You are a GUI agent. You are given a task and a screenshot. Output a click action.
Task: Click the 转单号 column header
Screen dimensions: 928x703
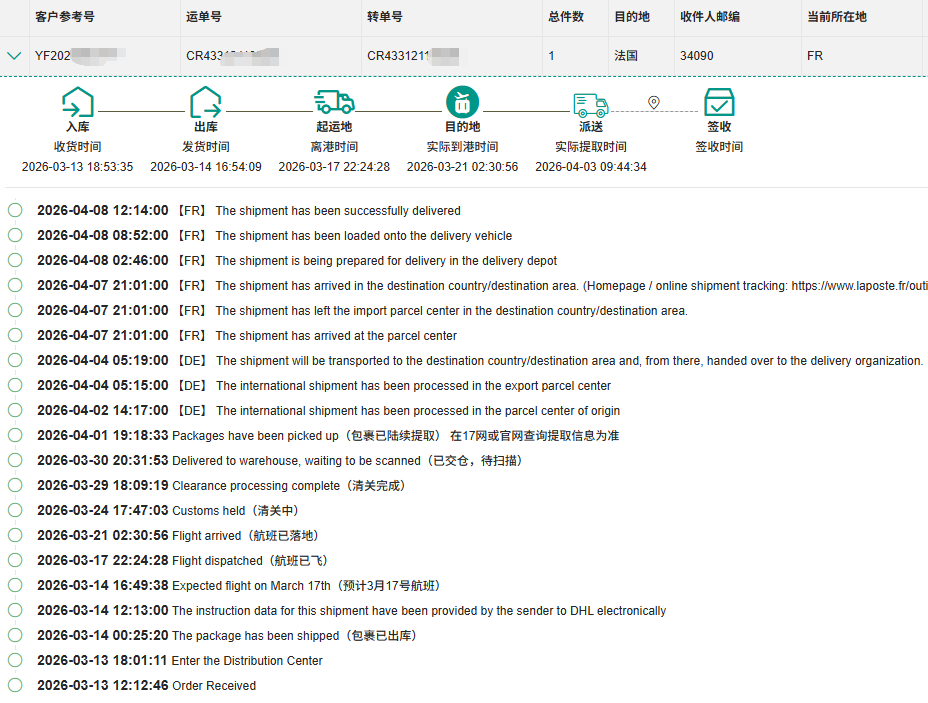(x=385, y=17)
